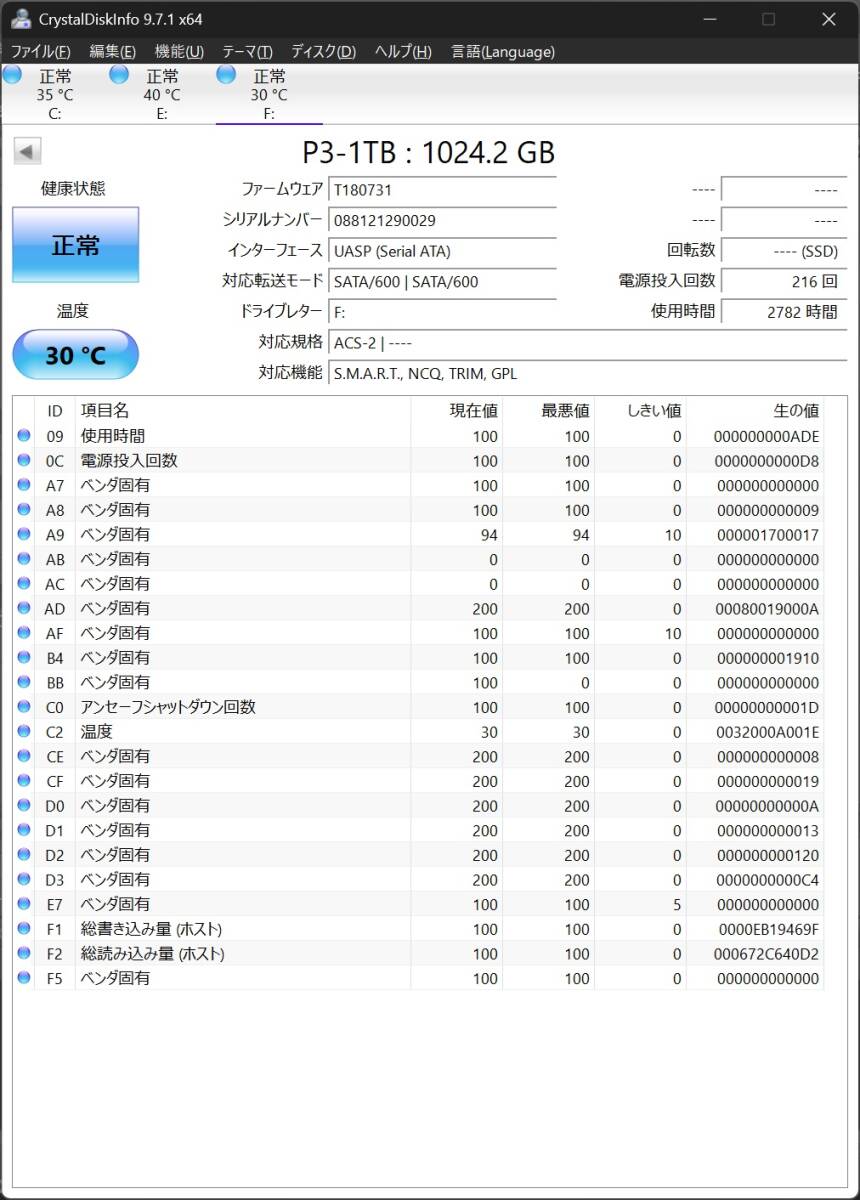Screen dimensions: 860x1200
Task: Click the firmware field T180731
Action: 442,190
